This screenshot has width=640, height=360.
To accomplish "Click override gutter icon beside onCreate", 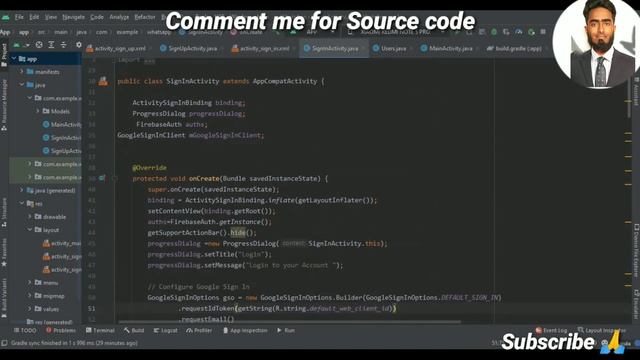I will coord(102,178).
